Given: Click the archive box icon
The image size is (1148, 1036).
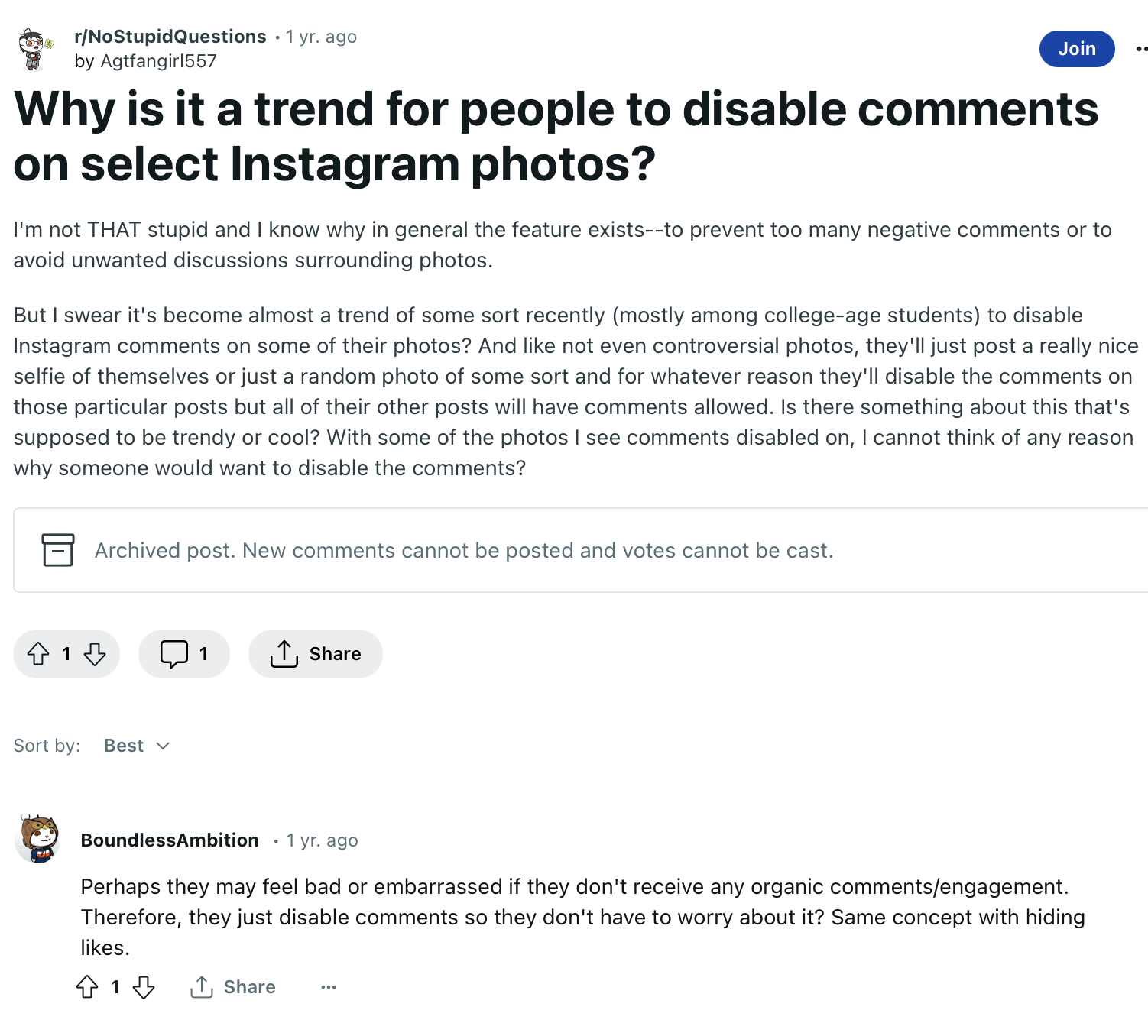Looking at the screenshot, I should click(58, 550).
